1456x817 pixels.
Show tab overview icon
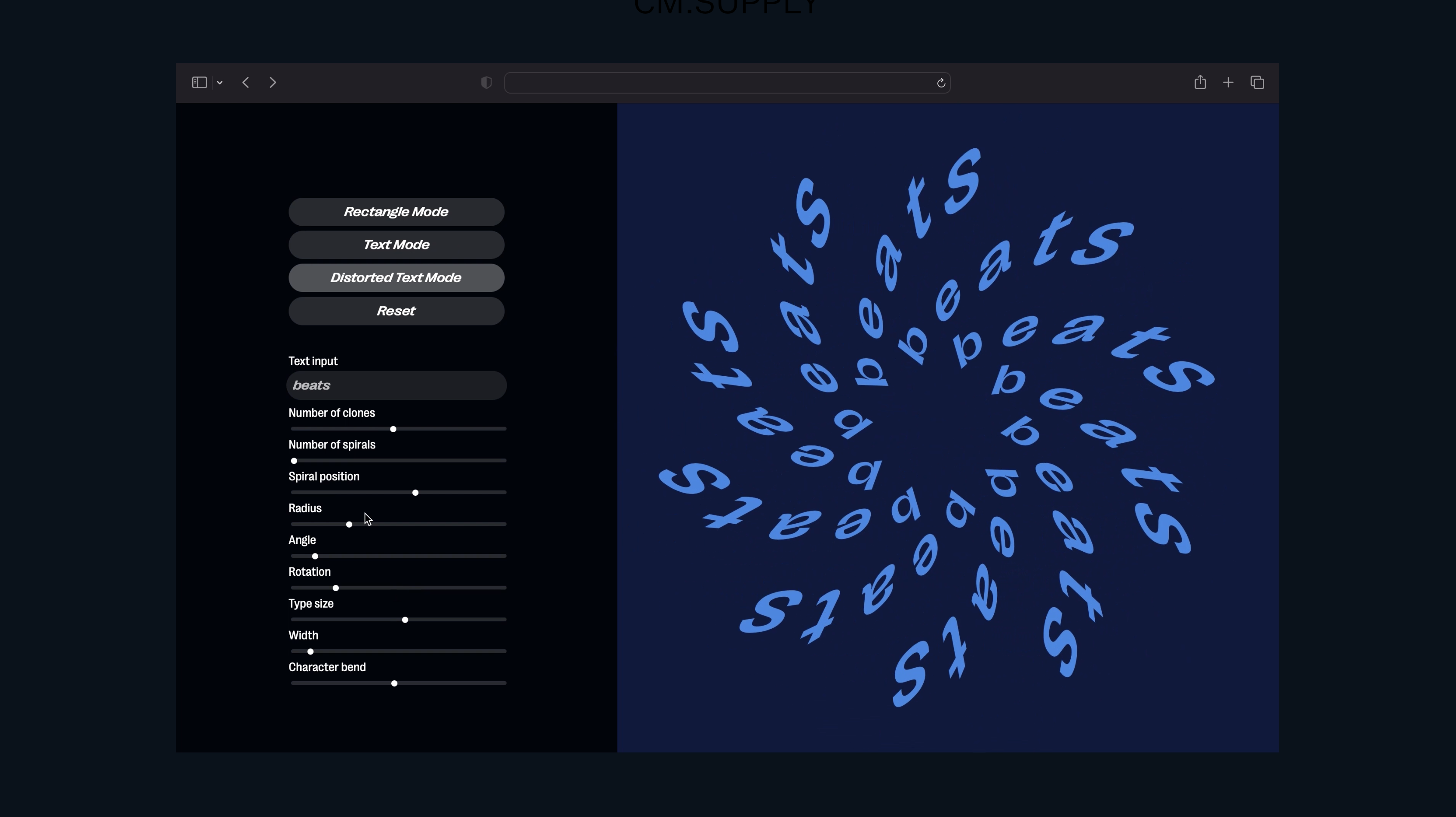click(1257, 83)
